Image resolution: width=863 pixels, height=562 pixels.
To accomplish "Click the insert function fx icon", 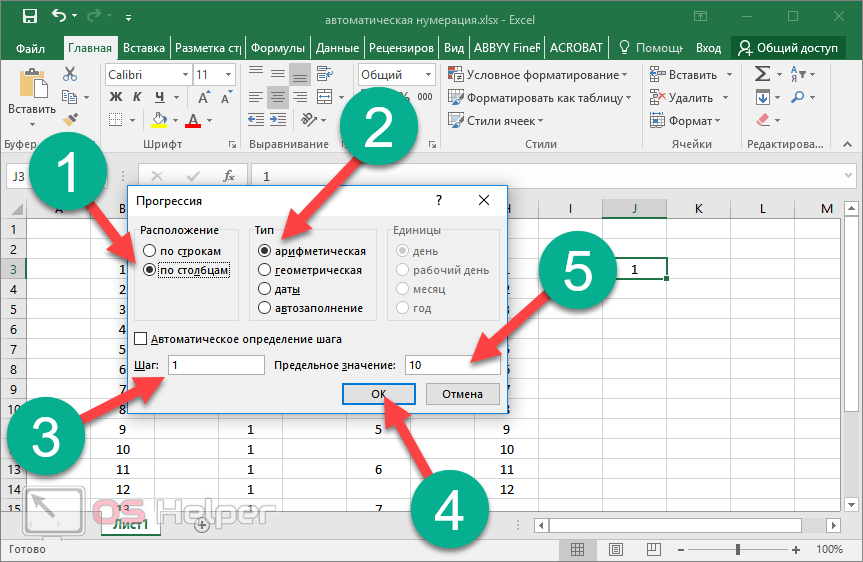I will (x=228, y=176).
